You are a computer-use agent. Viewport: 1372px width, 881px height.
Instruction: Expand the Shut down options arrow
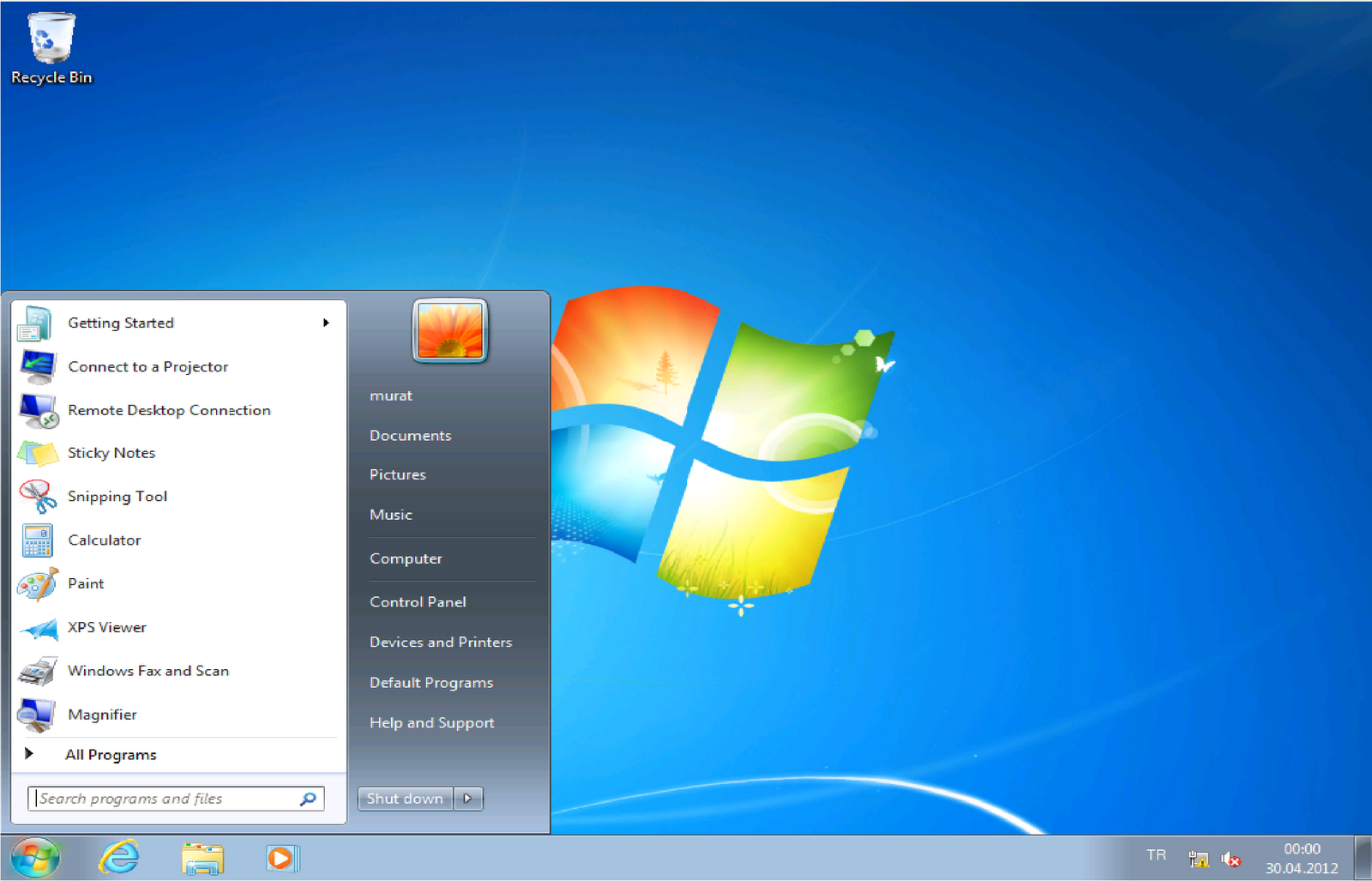(467, 798)
